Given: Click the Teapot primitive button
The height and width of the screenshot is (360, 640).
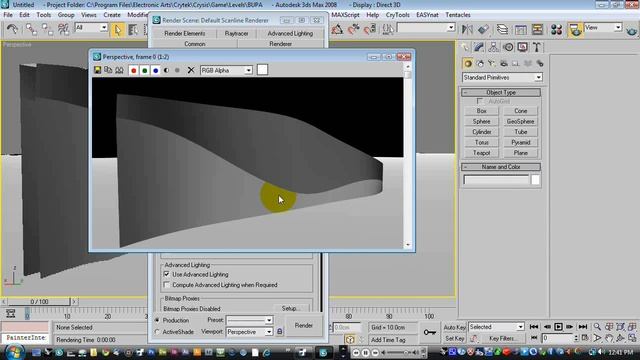Looking at the screenshot, I should pos(481,153).
